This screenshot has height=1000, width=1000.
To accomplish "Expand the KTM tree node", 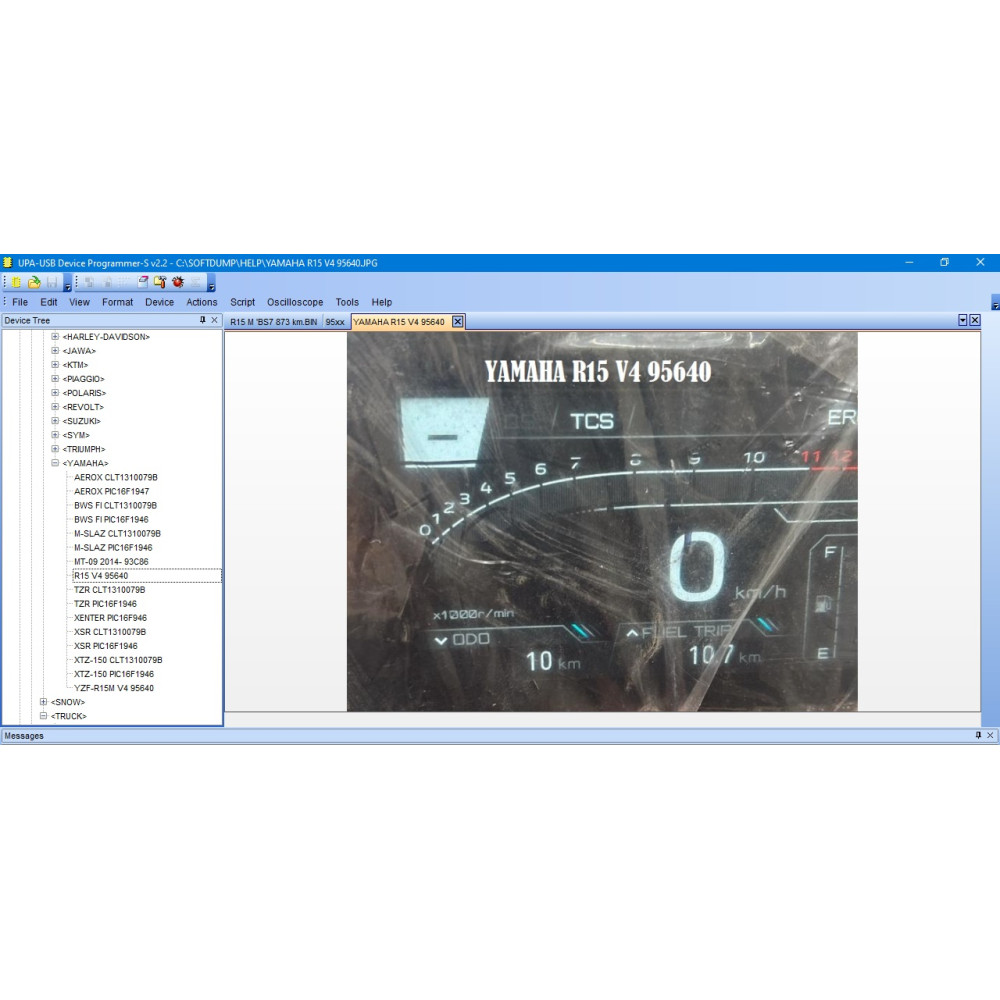I will pyautogui.click(x=55, y=365).
